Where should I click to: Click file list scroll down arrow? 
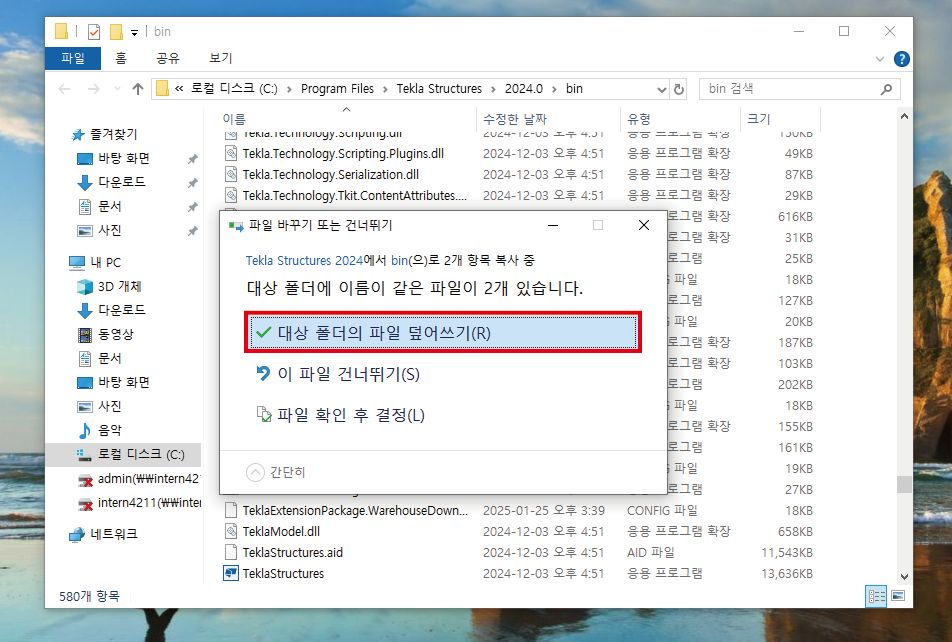[904, 577]
